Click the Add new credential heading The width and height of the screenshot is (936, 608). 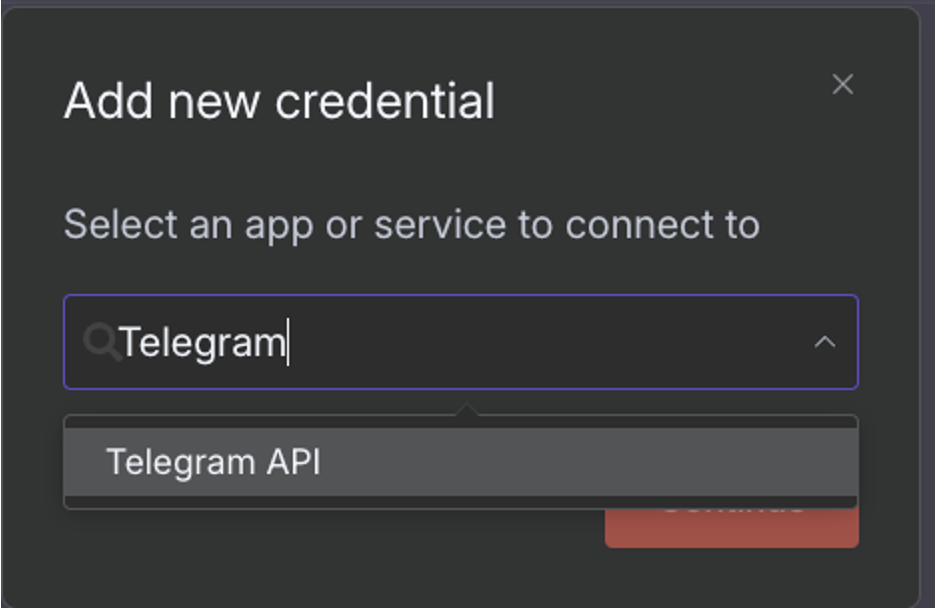[x=279, y=101]
